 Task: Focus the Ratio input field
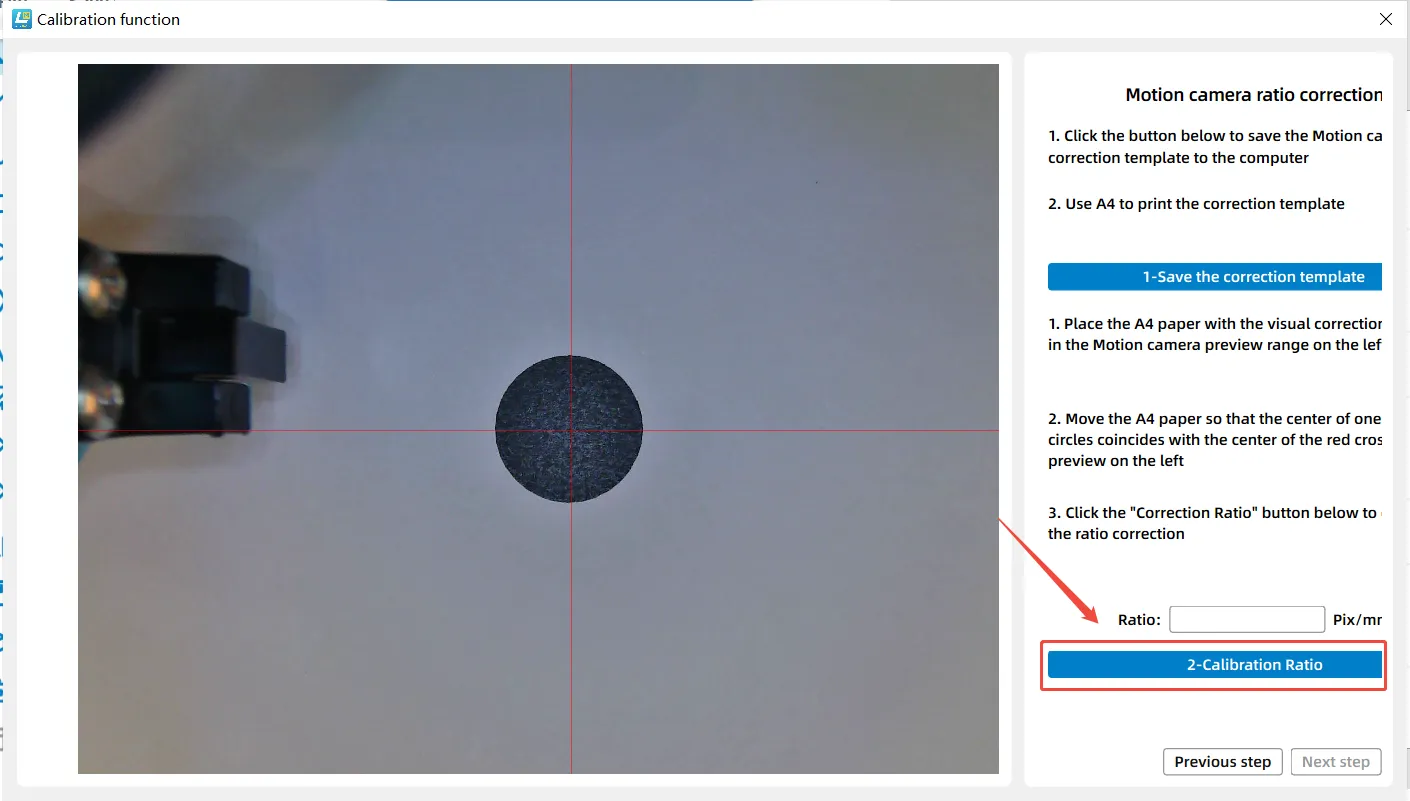coord(1246,620)
